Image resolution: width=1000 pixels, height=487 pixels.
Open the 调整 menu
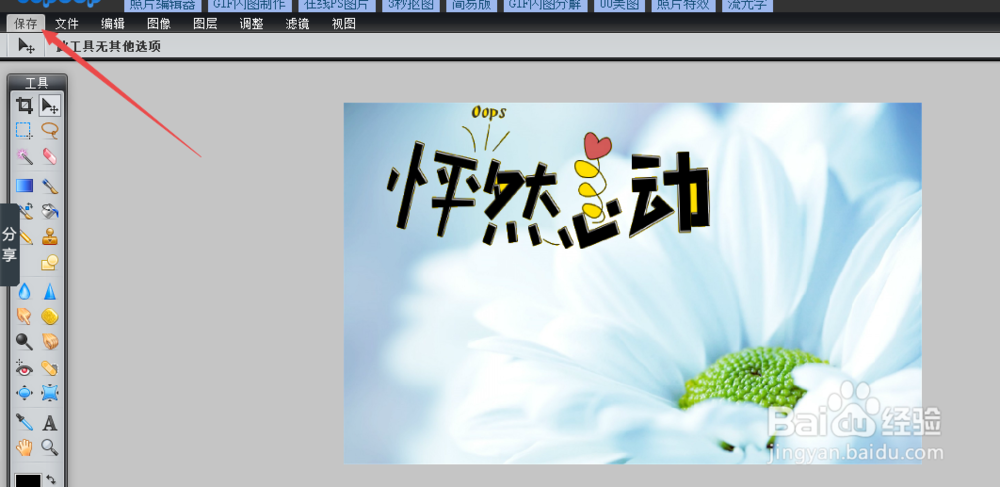pyautogui.click(x=251, y=24)
